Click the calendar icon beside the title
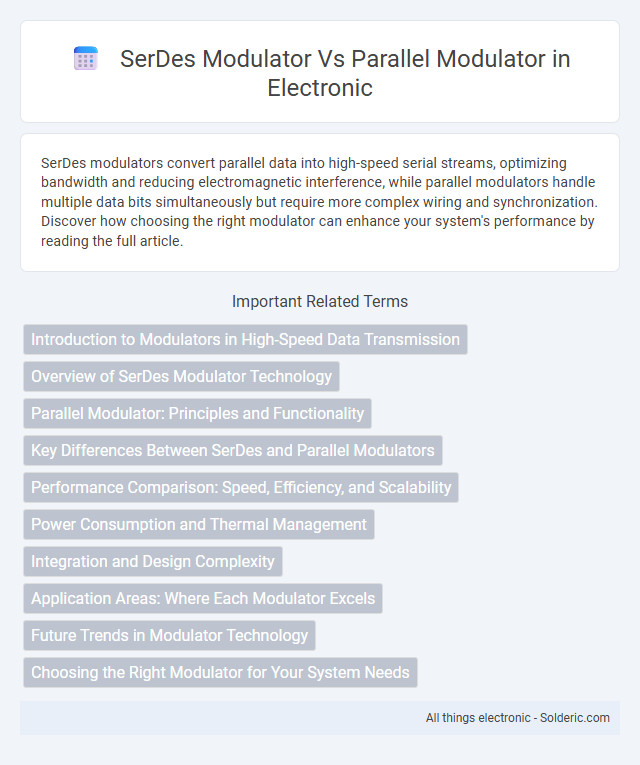 (86, 59)
